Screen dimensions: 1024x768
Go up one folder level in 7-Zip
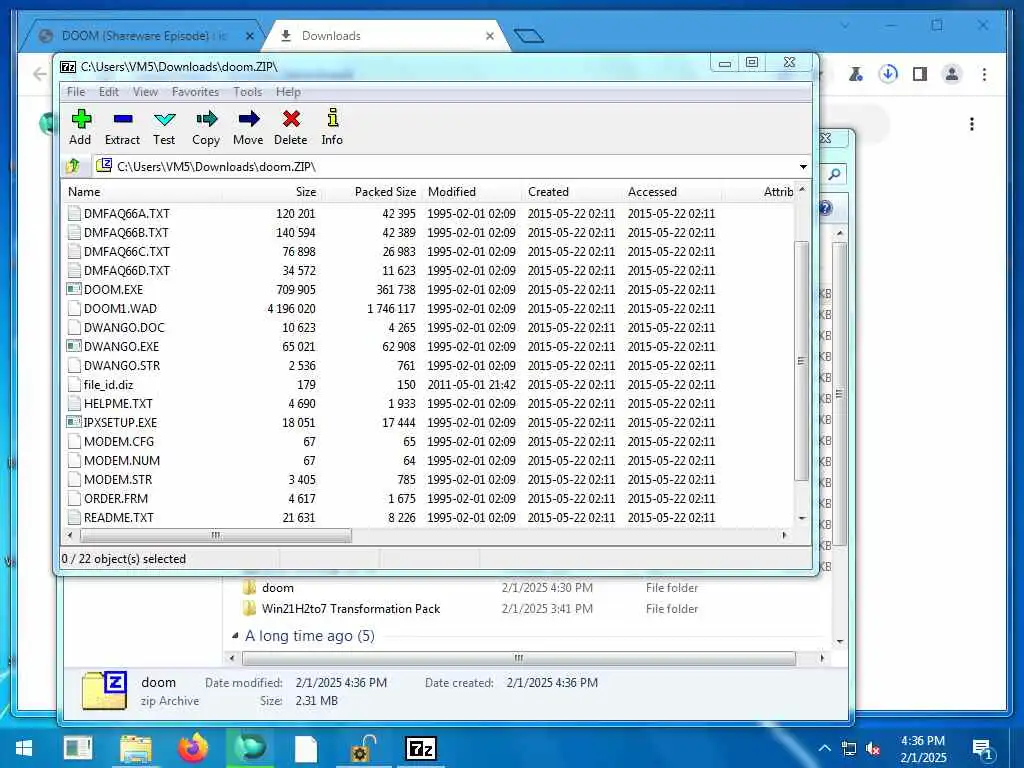click(73, 166)
